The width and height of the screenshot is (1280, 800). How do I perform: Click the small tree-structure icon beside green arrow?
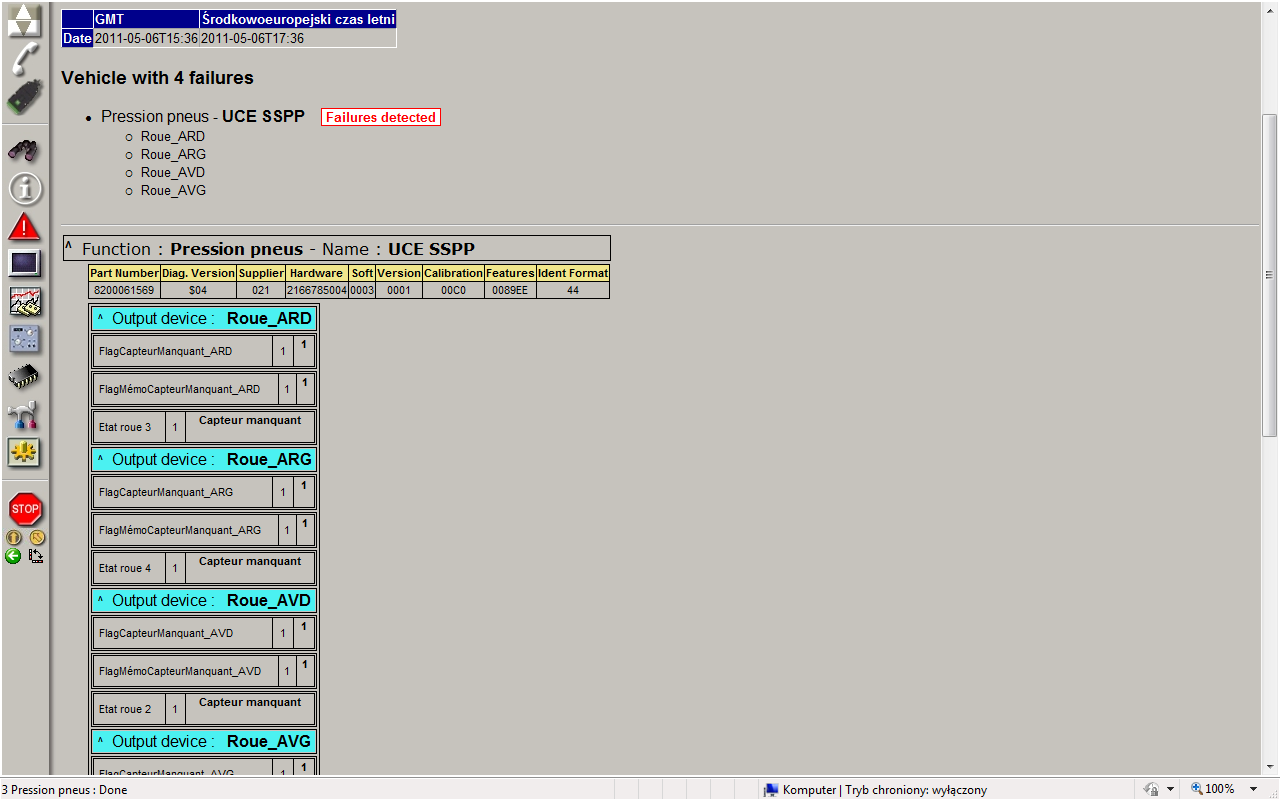coord(36,556)
